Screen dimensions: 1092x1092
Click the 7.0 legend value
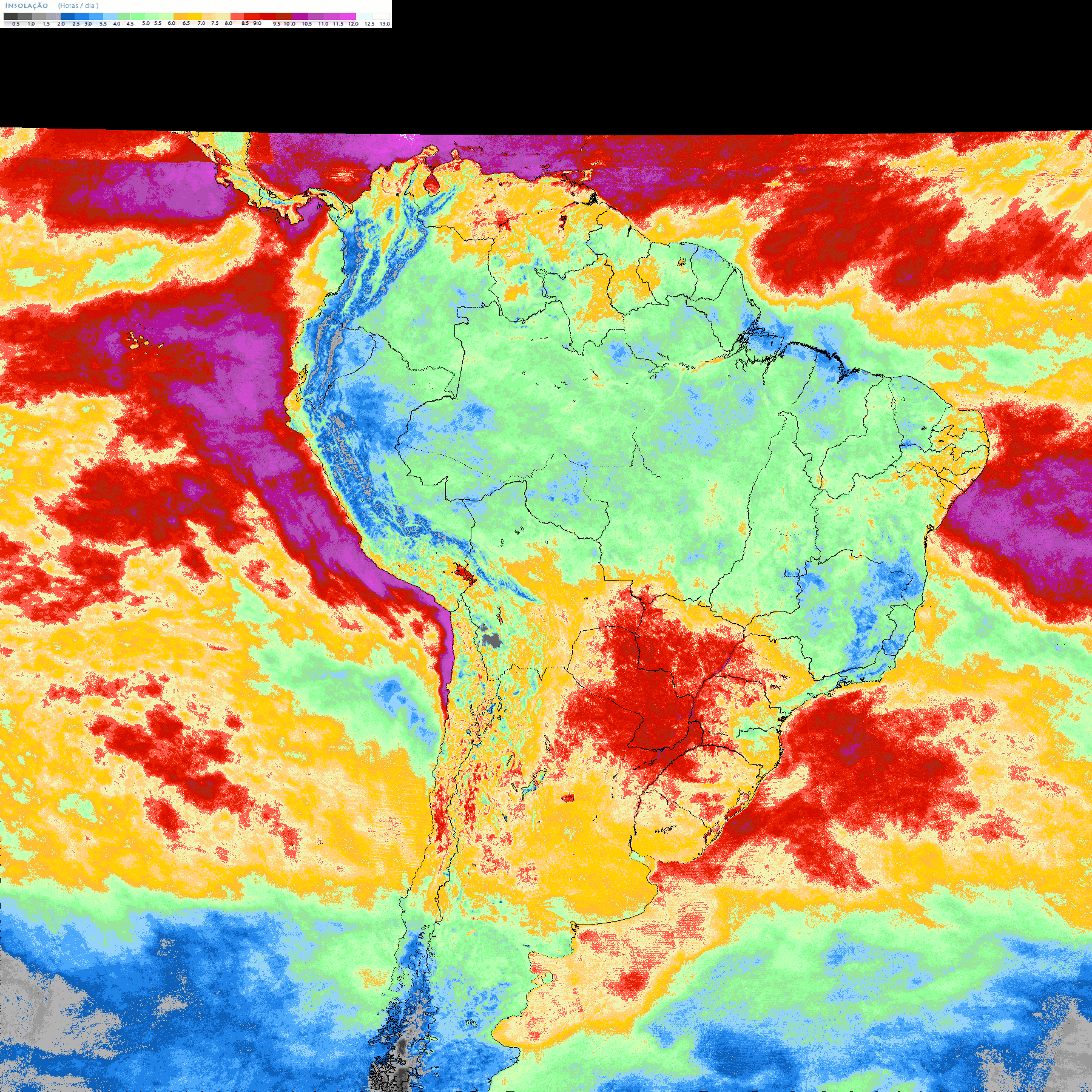pyautogui.click(x=201, y=23)
